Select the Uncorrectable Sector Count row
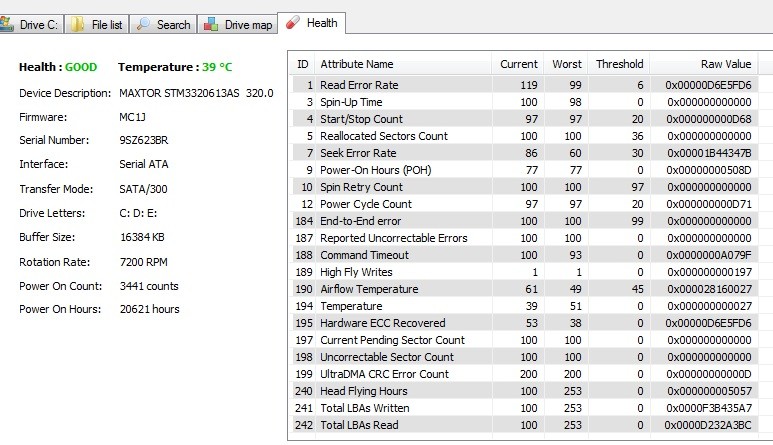Image resolution: width=773 pixels, height=445 pixels. coord(525,357)
